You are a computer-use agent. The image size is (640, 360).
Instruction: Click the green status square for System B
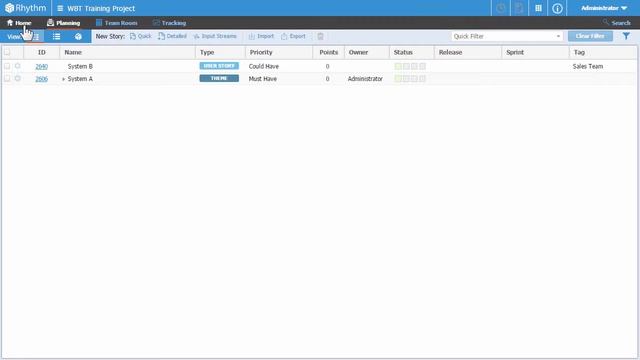(398, 66)
